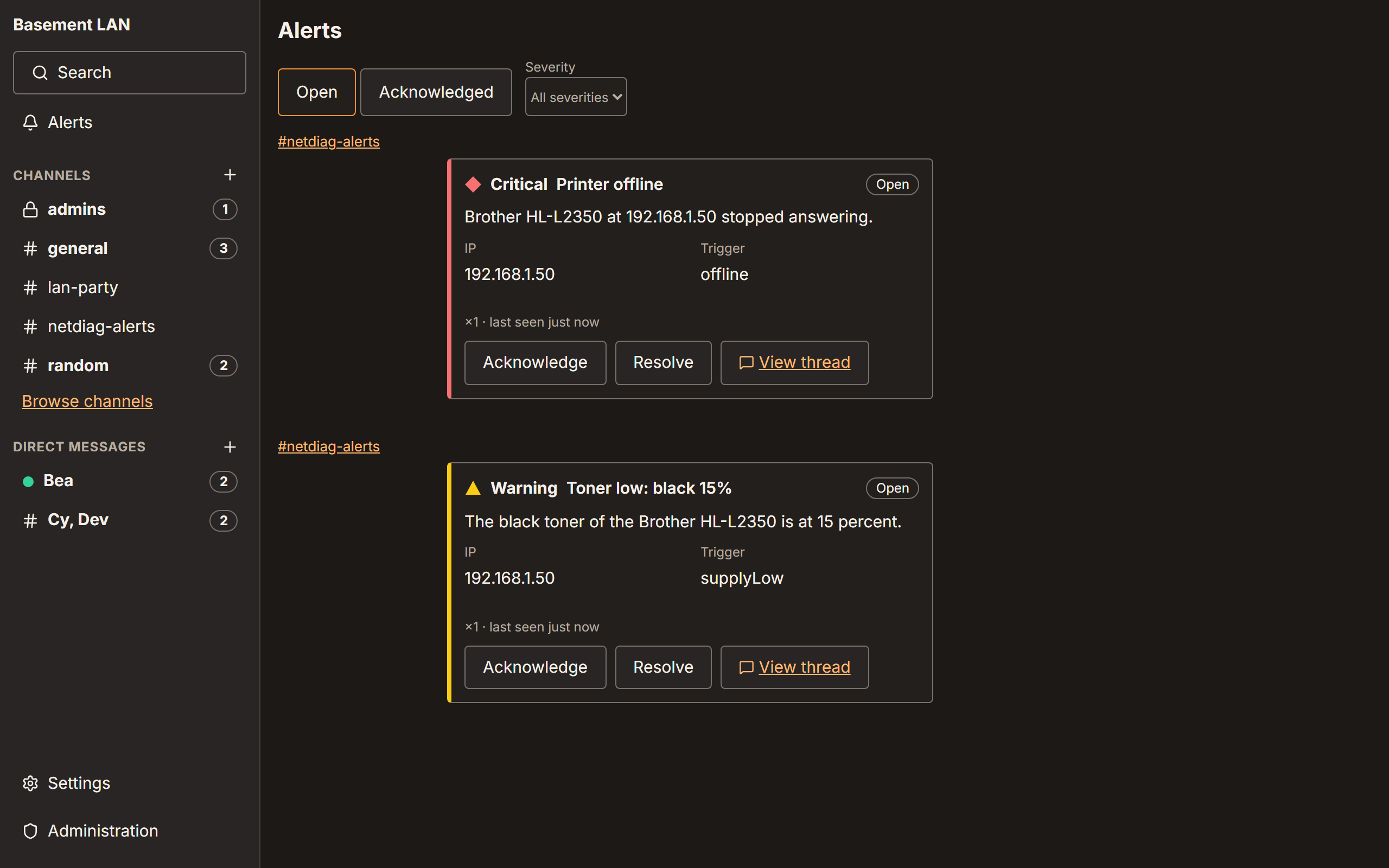This screenshot has height=868, width=1389.
Task: Click the yellow Warning triangle icon
Action: 473,488
